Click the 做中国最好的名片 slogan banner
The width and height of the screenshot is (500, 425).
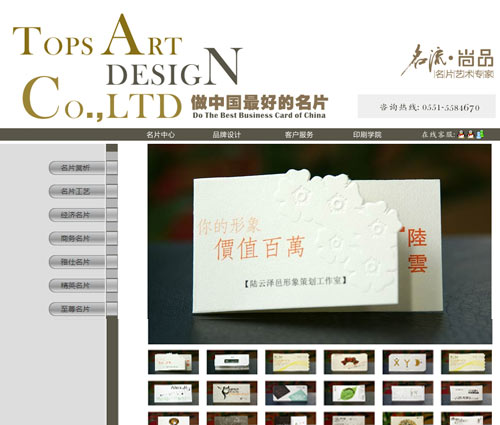[x=259, y=107]
